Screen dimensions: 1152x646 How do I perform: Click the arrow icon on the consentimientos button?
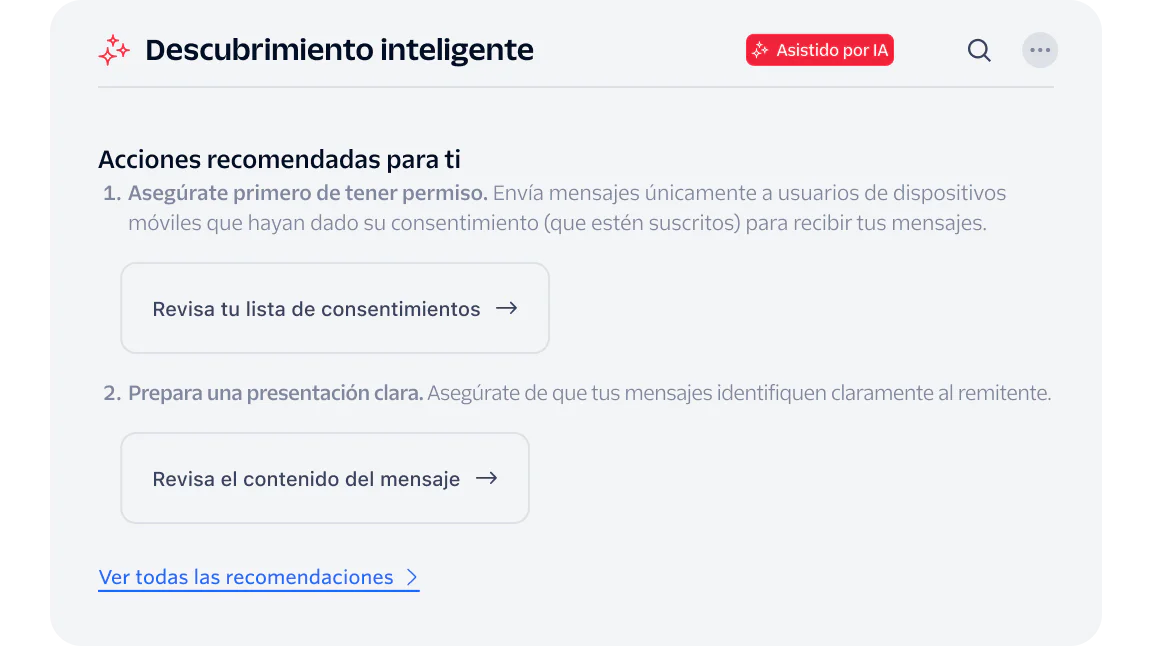[x=508, y=309]
